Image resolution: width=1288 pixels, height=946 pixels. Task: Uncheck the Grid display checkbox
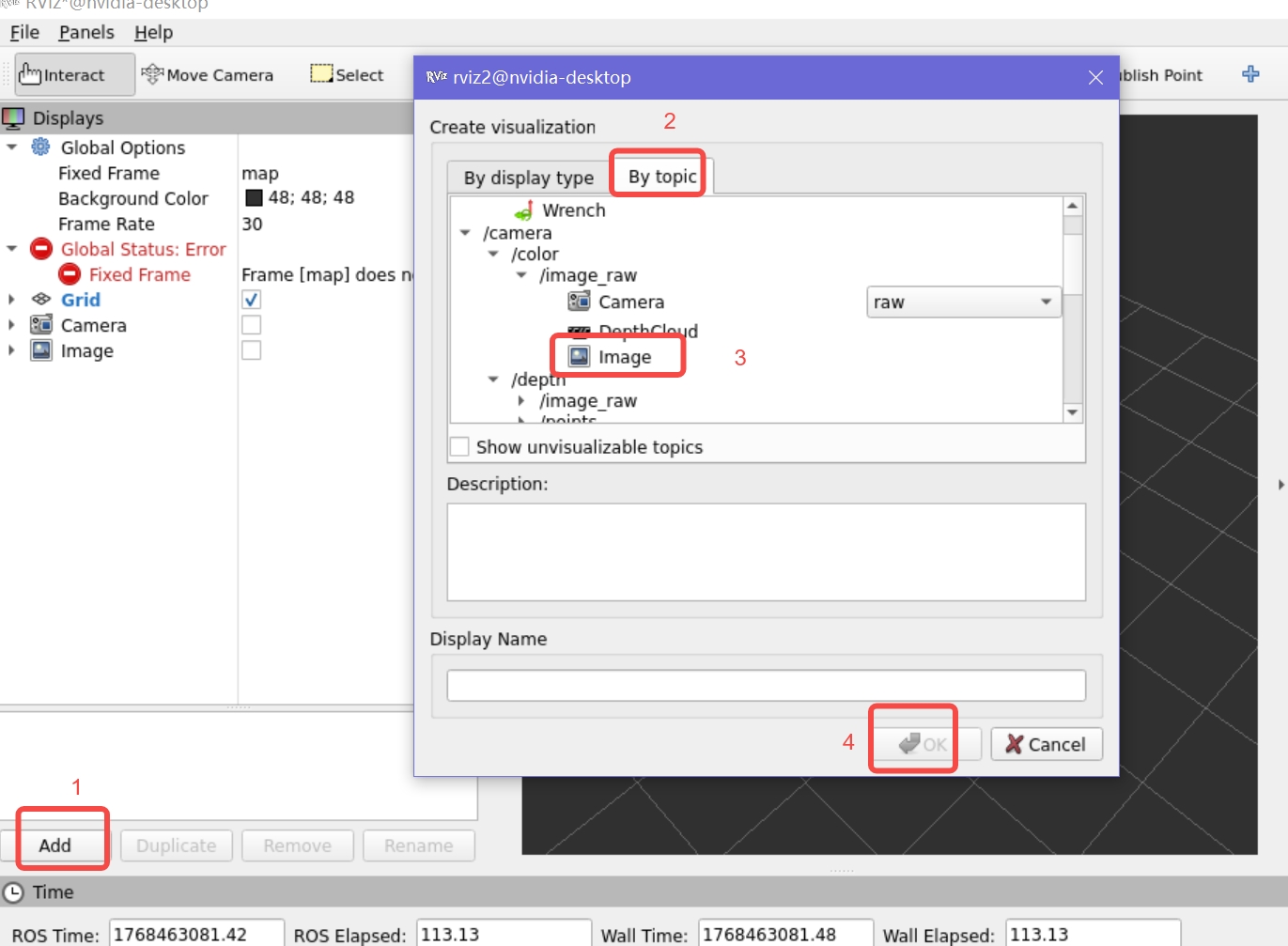[x=251, y=300]
